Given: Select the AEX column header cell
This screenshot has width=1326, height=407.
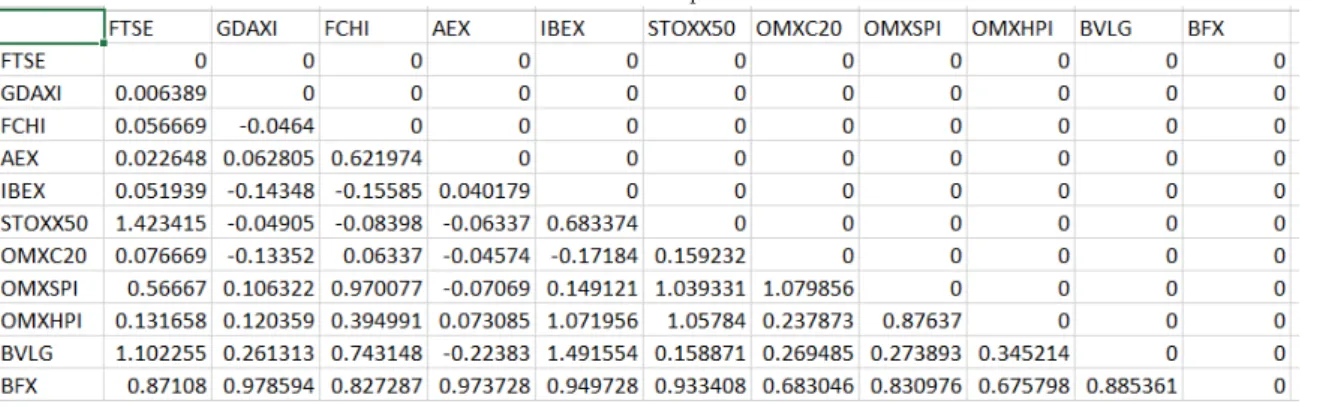Looking at the screenshot, I should tap(481, 28).
